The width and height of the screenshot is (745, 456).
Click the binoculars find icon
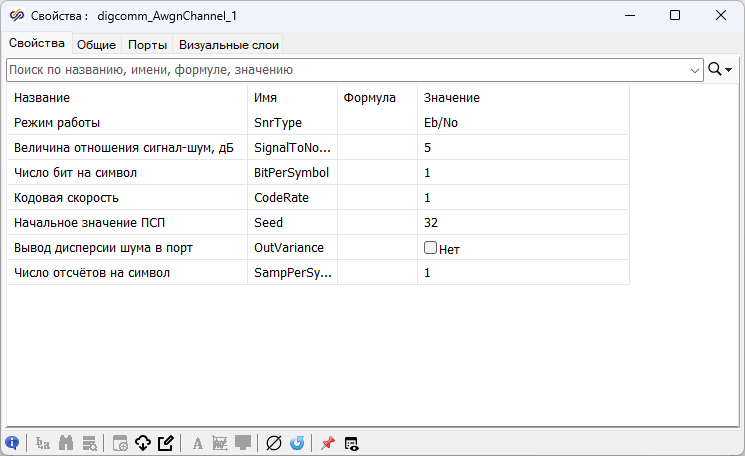pyautogui.click(x=67, y=443)
